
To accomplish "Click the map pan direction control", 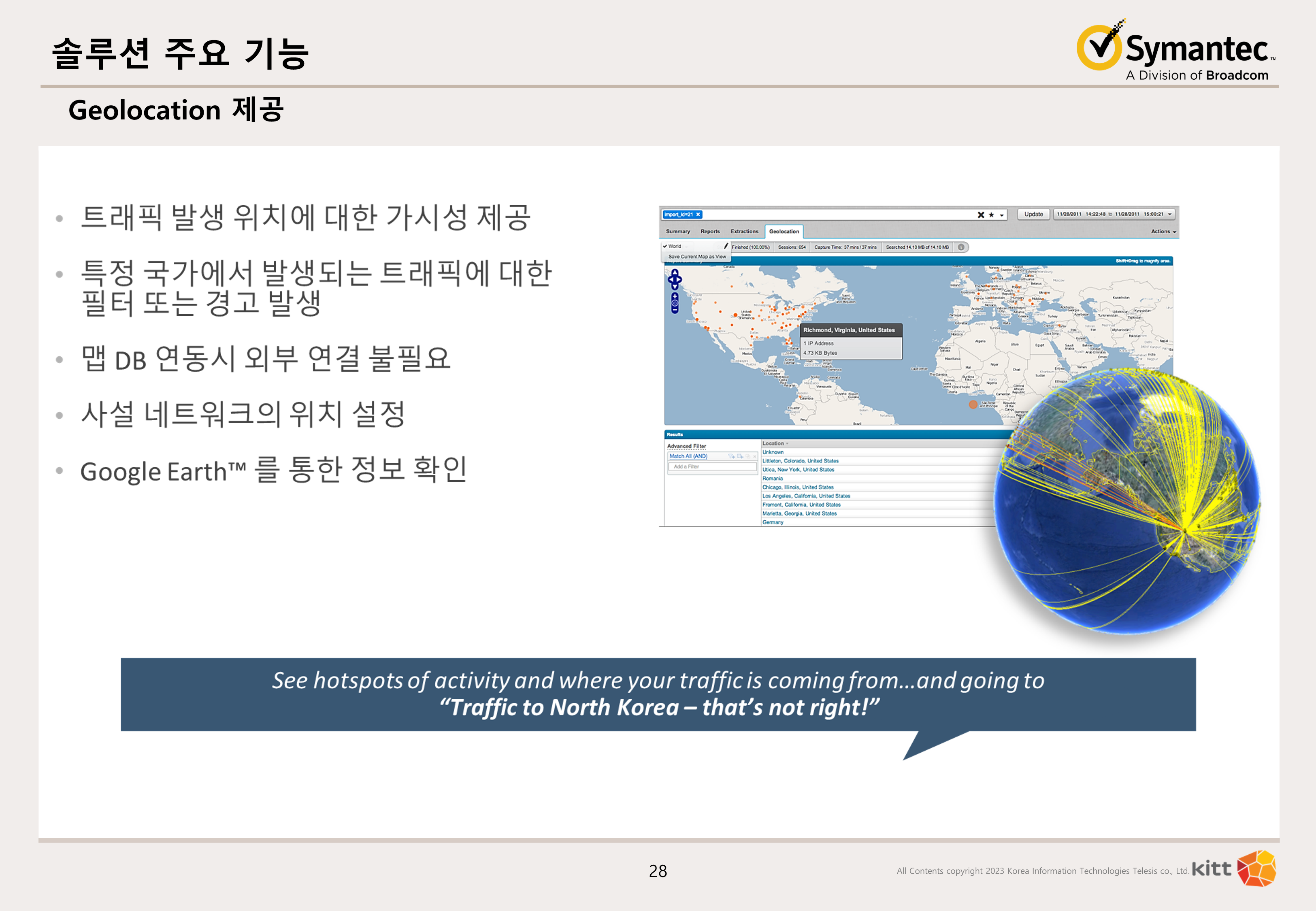I will pos(675,279).
